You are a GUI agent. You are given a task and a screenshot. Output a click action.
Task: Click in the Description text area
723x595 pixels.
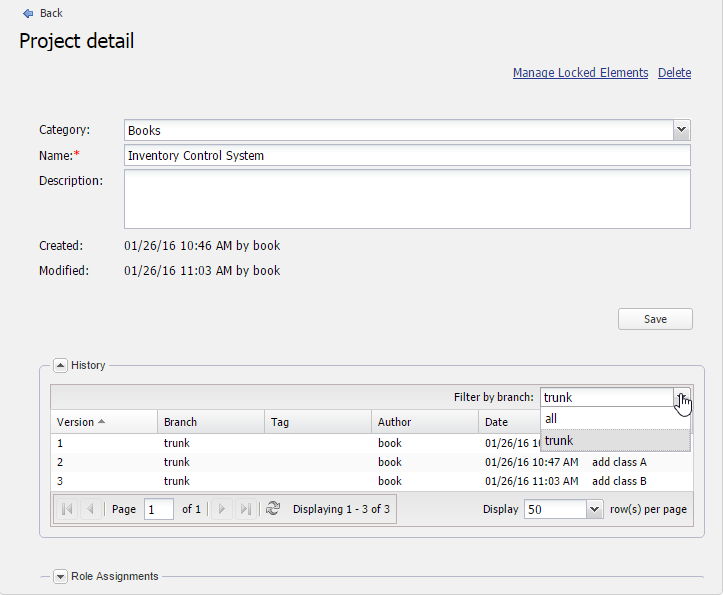pyautogui.click(x=407, y=199)
